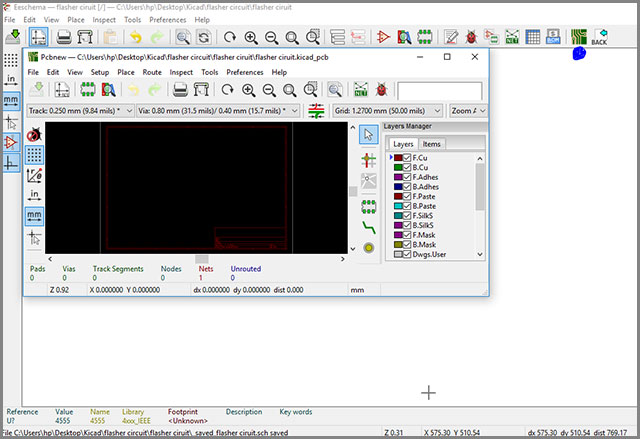Open Pcbnew Route menu

152,72
